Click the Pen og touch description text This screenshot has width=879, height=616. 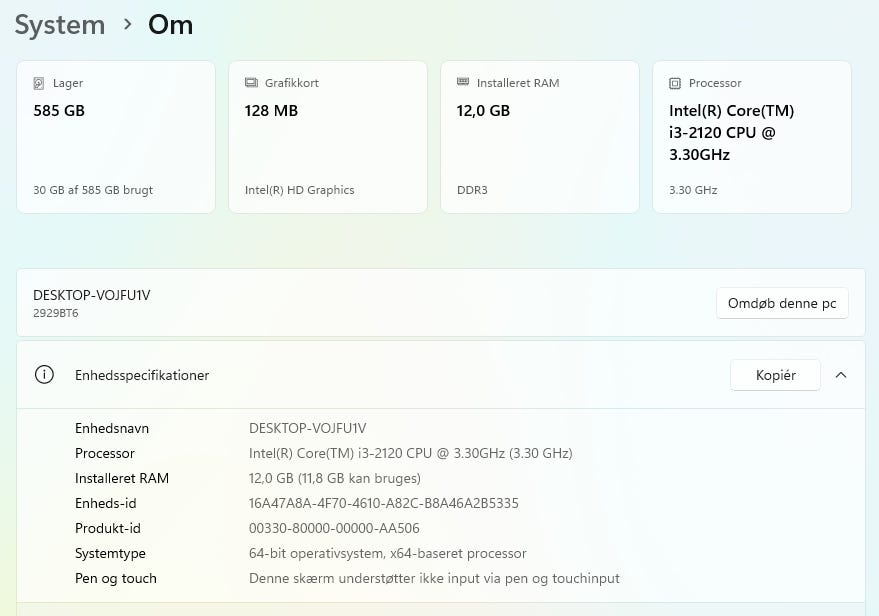(434, 578)
